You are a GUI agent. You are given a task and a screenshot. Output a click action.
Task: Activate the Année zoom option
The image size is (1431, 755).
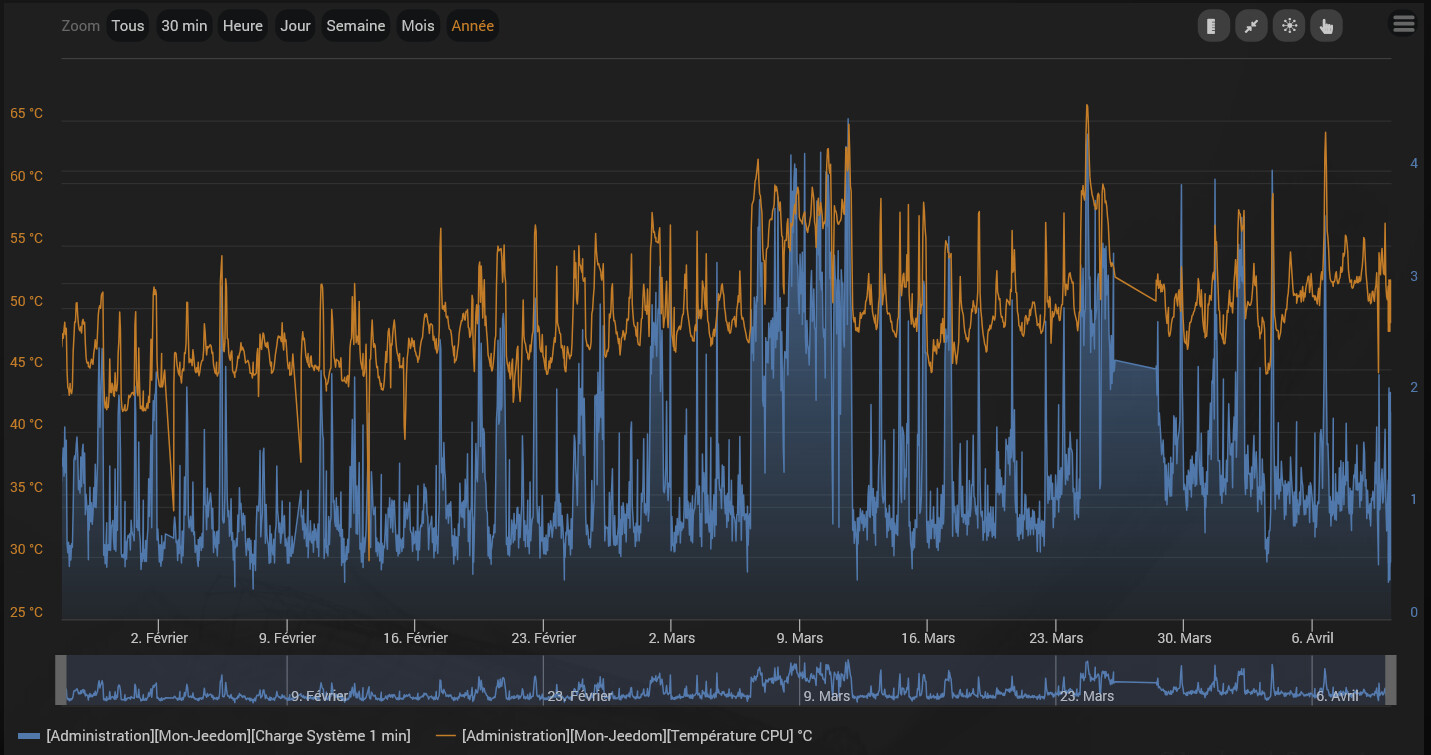472,26
